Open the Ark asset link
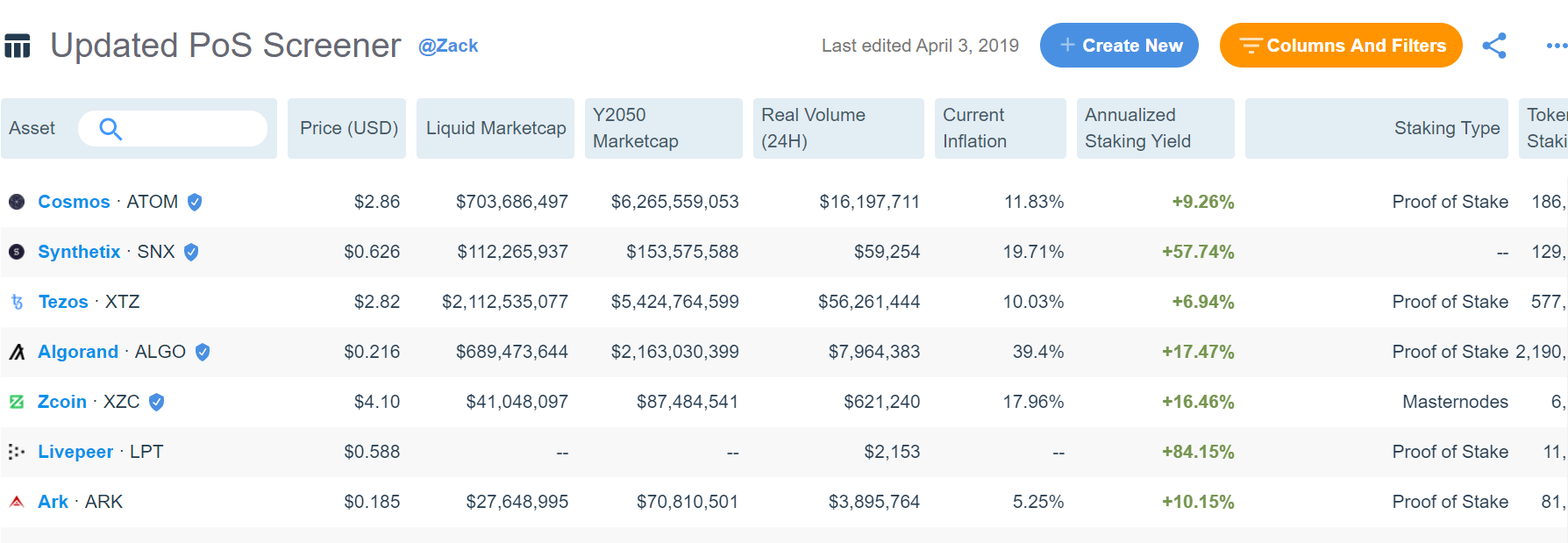 coord(53,502)
